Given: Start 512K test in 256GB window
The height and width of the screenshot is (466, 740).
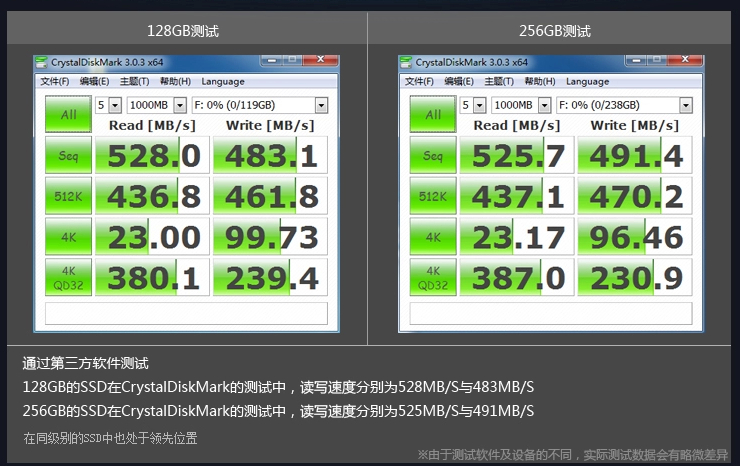Looking at the screenshot, I should (433, 196).
